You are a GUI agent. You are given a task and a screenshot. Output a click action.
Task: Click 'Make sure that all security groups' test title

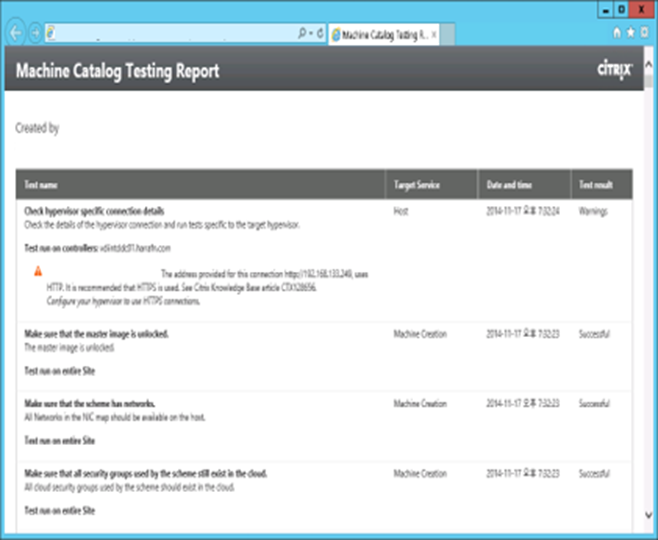pos(146,473)
